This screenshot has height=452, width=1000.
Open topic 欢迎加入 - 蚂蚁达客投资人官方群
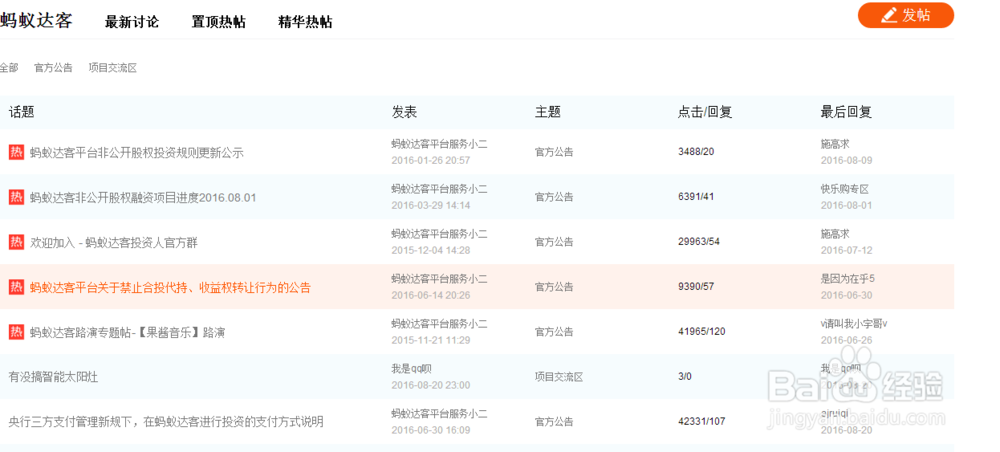pyautogui.click(x=114, y=243)
